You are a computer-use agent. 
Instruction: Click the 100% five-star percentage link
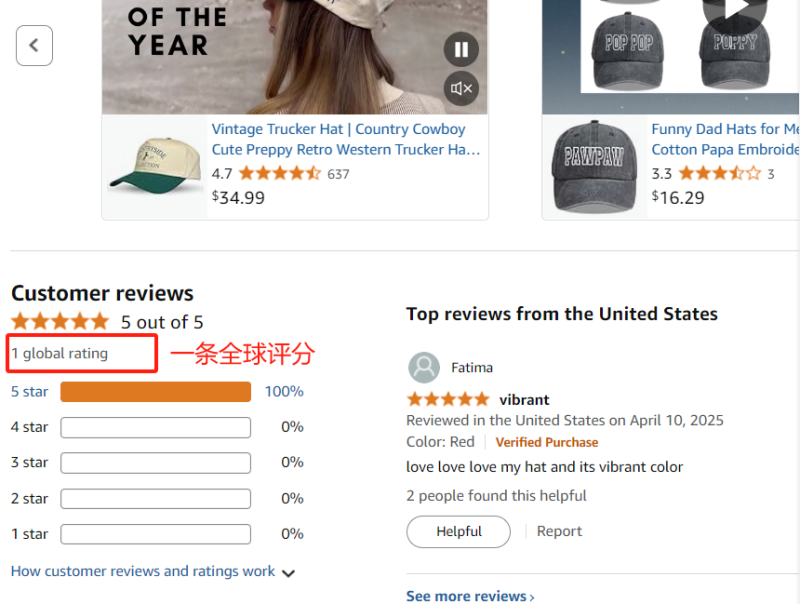(x=284, y=391)
